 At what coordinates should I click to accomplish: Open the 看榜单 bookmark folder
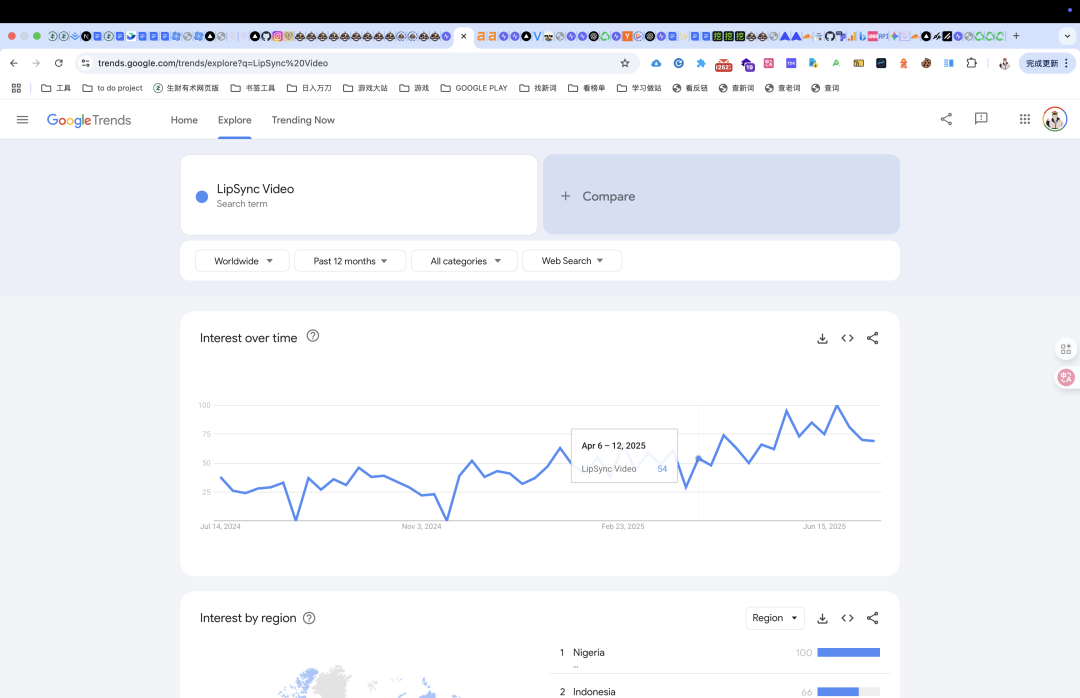(586, 88)
